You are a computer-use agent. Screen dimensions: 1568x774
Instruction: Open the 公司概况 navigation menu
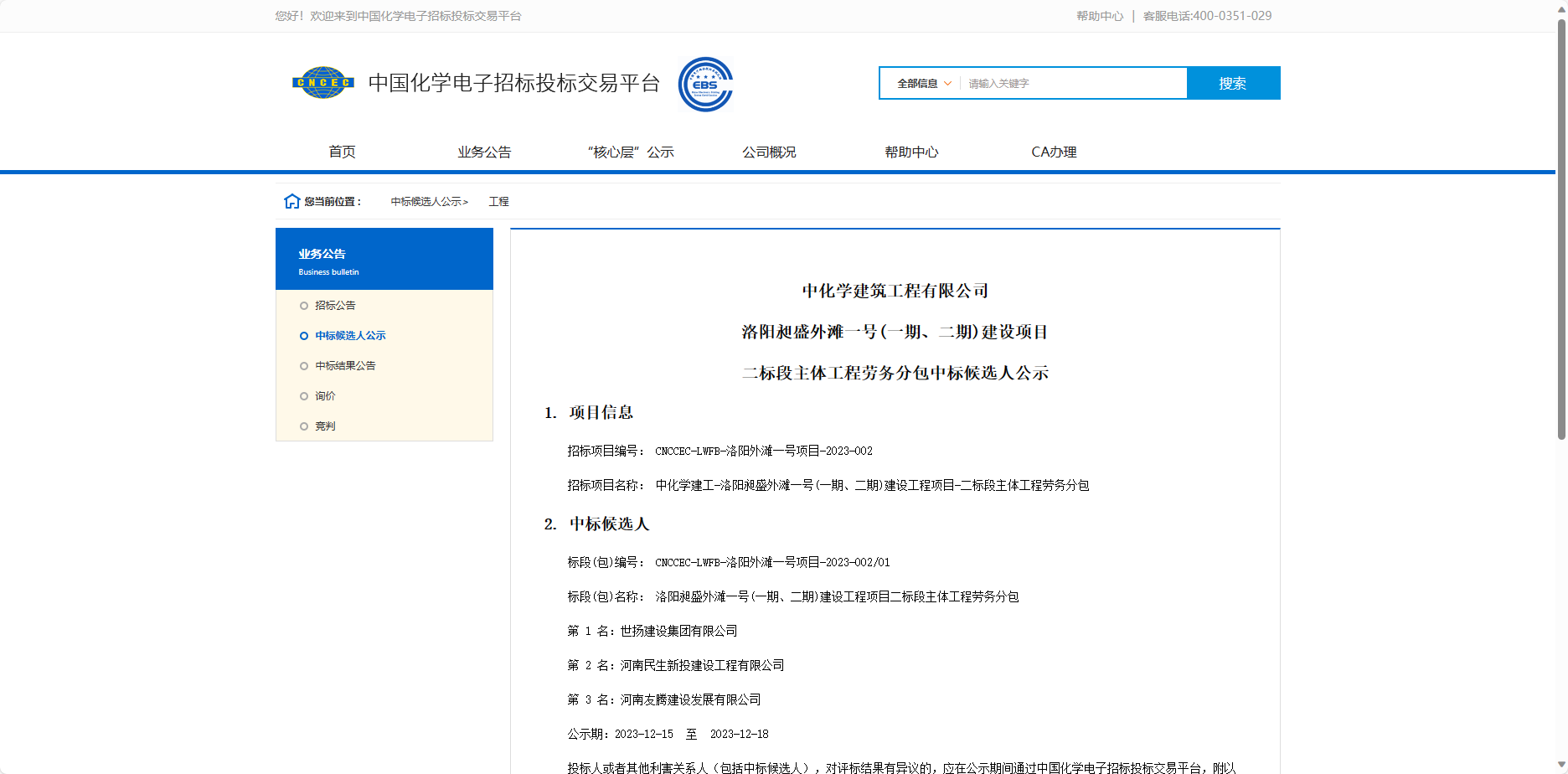768,152
